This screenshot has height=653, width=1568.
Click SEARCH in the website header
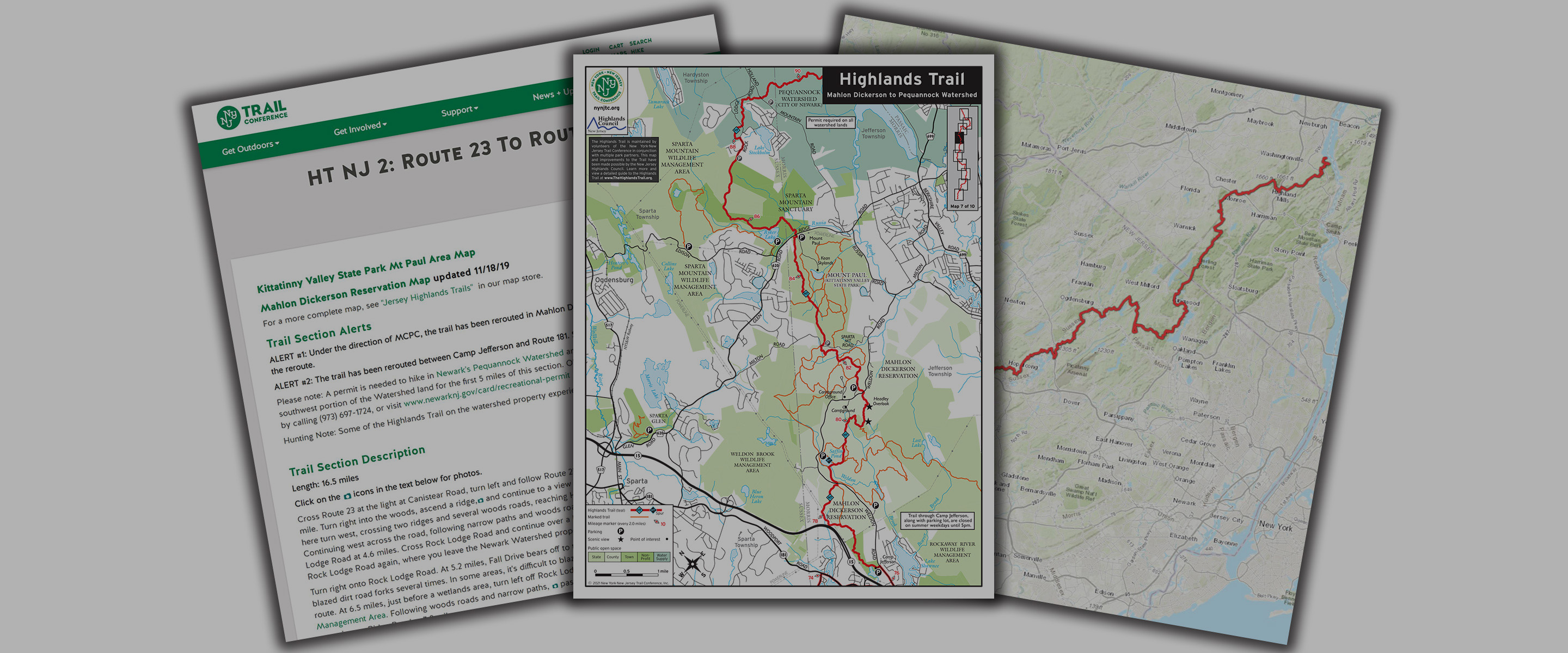(x=640, y=42)
